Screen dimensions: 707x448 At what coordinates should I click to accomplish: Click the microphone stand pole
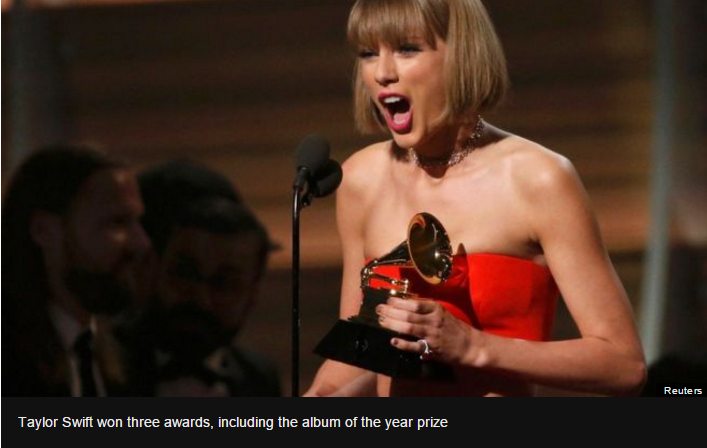point(296,288)
